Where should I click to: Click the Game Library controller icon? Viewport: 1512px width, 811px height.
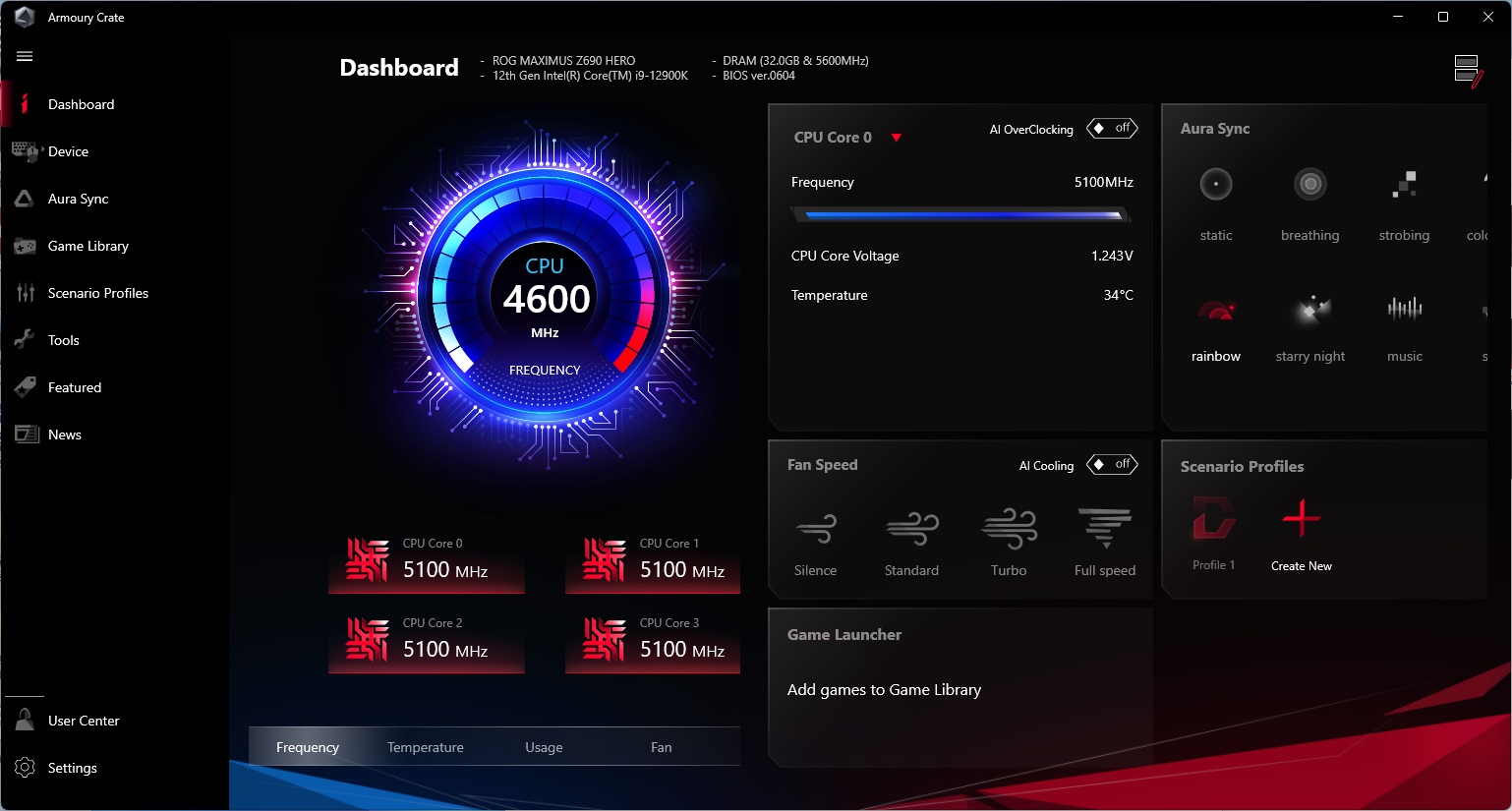pyautogui.click(x=25, y=246)
